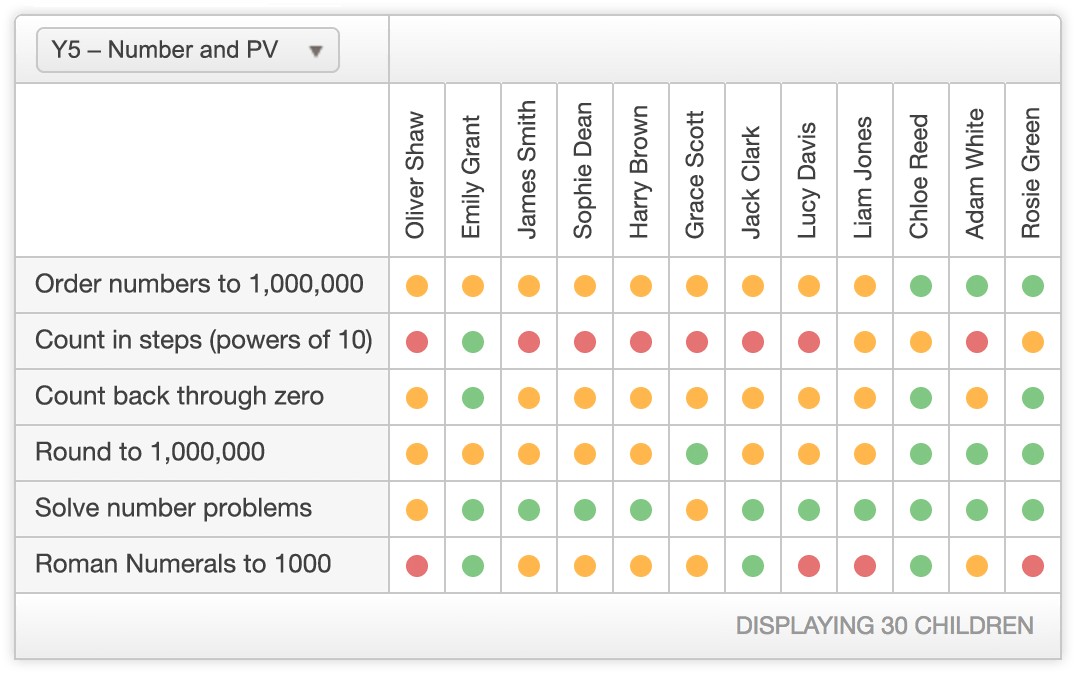
Task: Click Sophie Dean's orange dot for Round to 1,000,000
Action: [585, 454]
